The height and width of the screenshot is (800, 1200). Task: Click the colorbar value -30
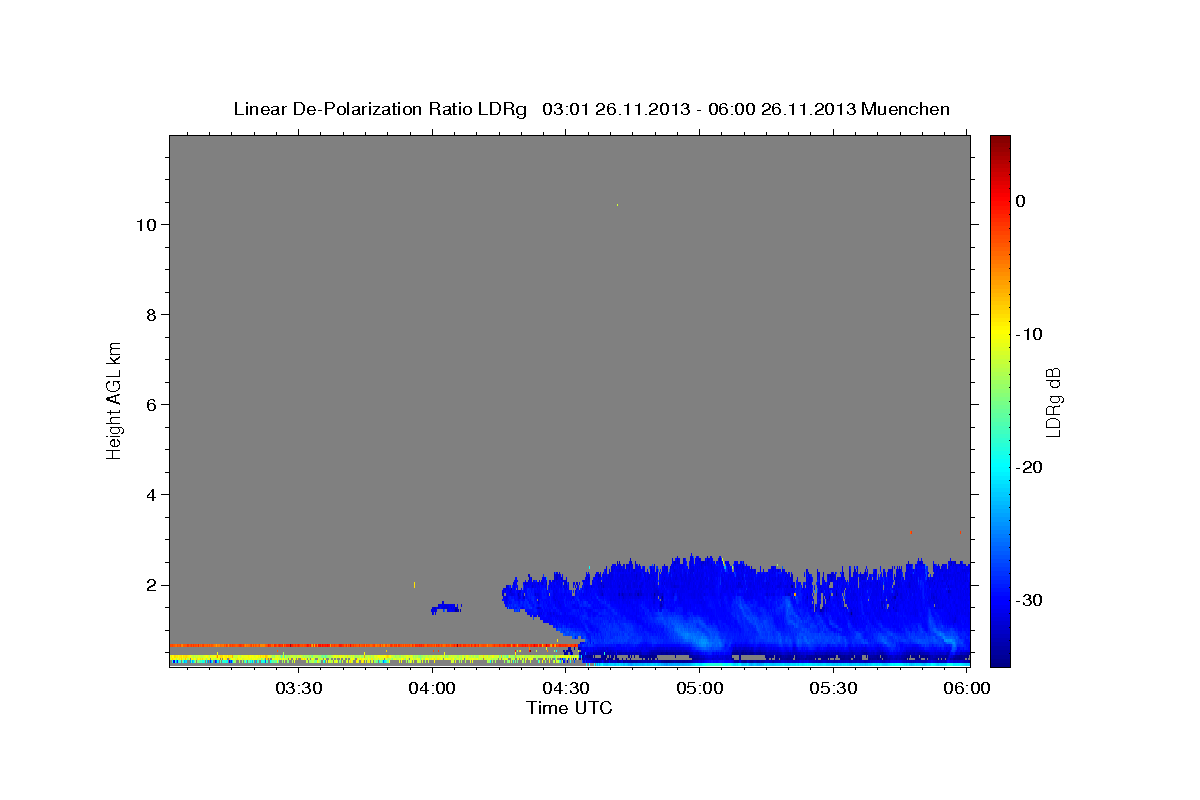tap(1029, 600)
